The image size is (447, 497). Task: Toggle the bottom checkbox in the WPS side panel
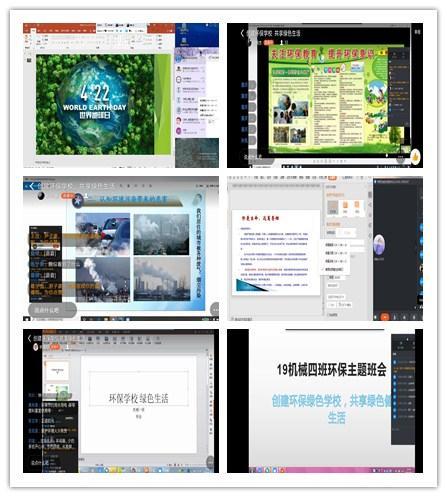coord(327,314)
